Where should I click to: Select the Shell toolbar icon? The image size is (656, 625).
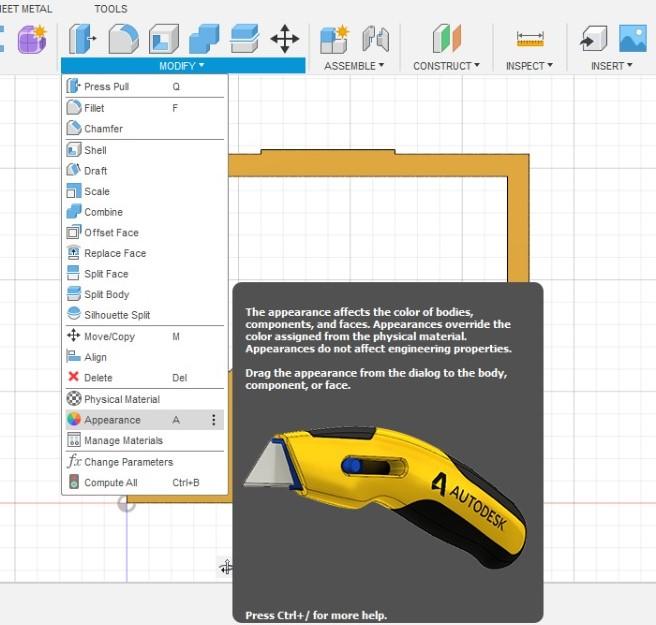[x=164, y=39]
